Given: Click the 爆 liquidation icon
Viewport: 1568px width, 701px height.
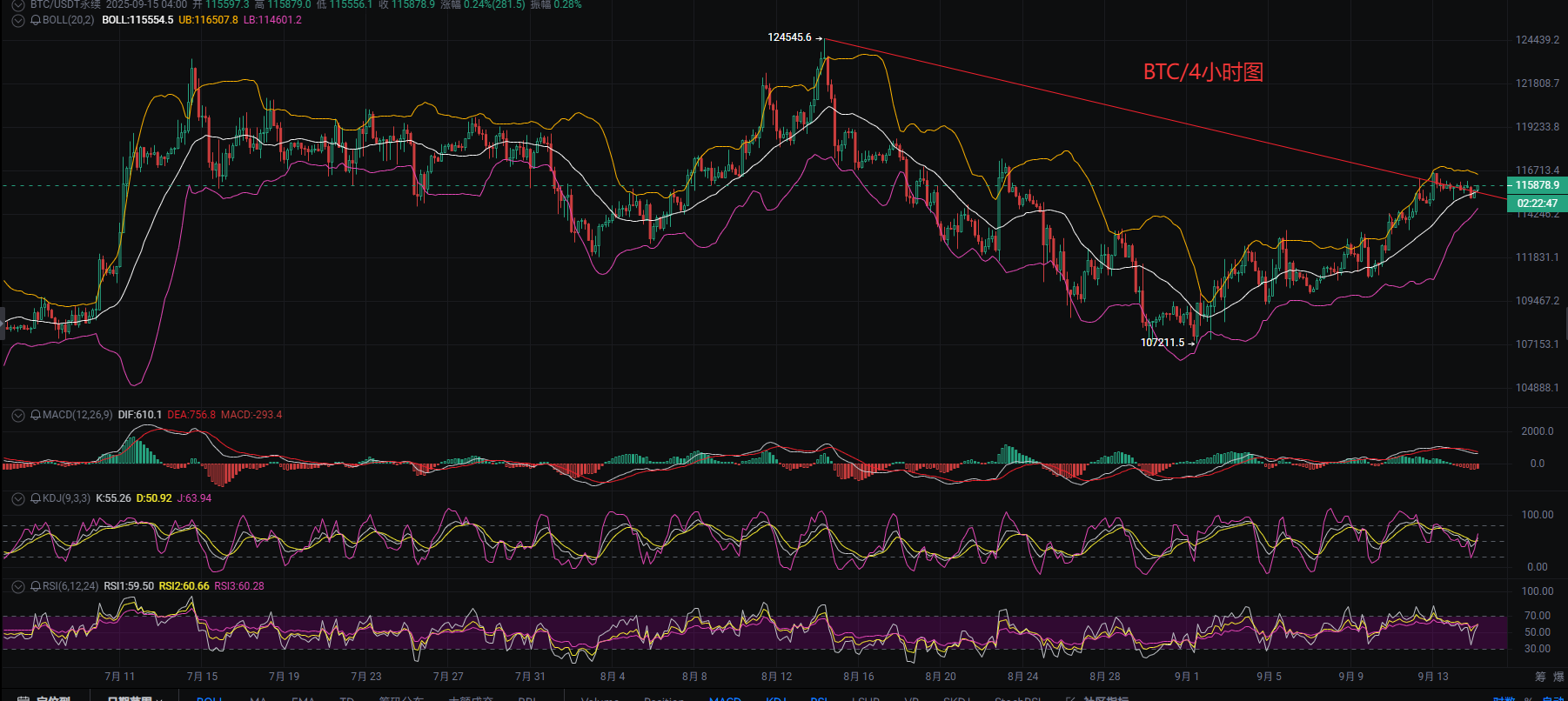Looking at the screenshot, I should click(x=1558, y=677).
